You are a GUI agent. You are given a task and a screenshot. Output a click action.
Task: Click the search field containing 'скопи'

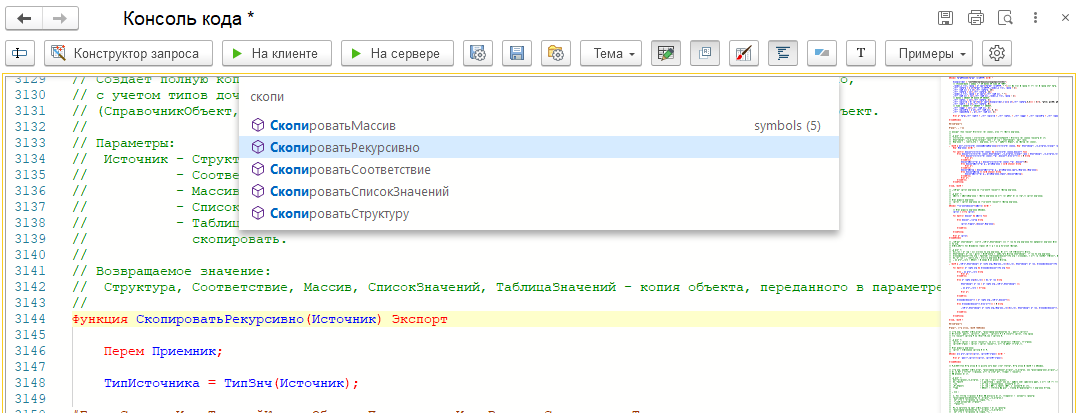[539, 96]
